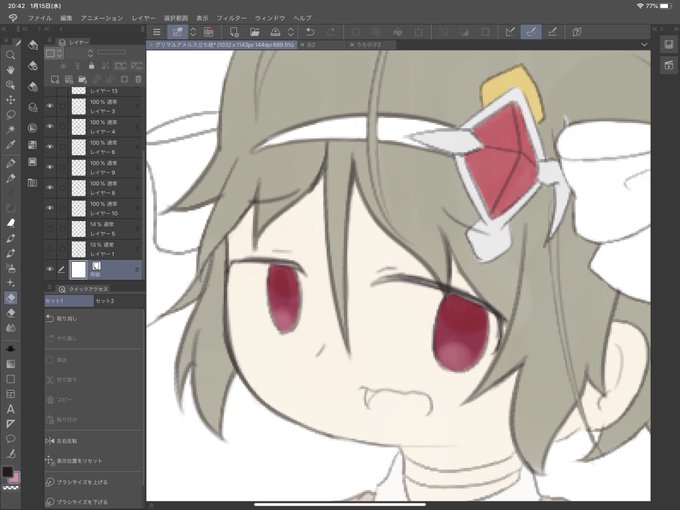The image size is (680, 510).
Task: Select the Move layer tool
Action: tap(10, 100)
